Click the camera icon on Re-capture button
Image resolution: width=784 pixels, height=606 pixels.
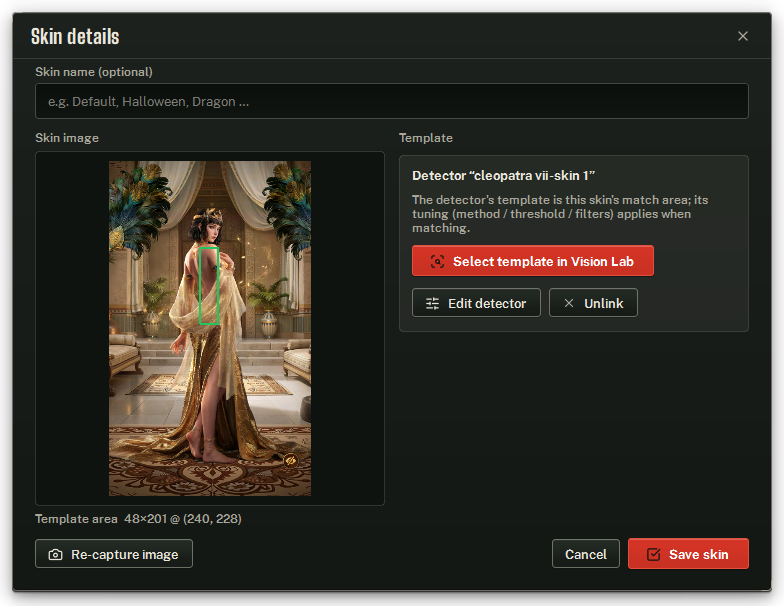56,554
